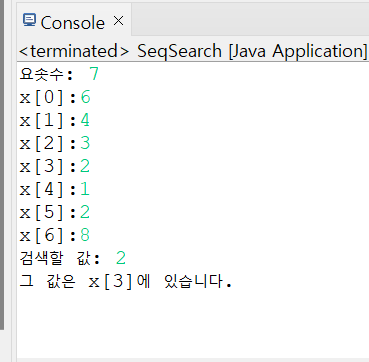Image resolution: width=369 pixels, height=362 pixels.
Task: Click the output line 'x[5]:2'
Action: coord(55,213)
